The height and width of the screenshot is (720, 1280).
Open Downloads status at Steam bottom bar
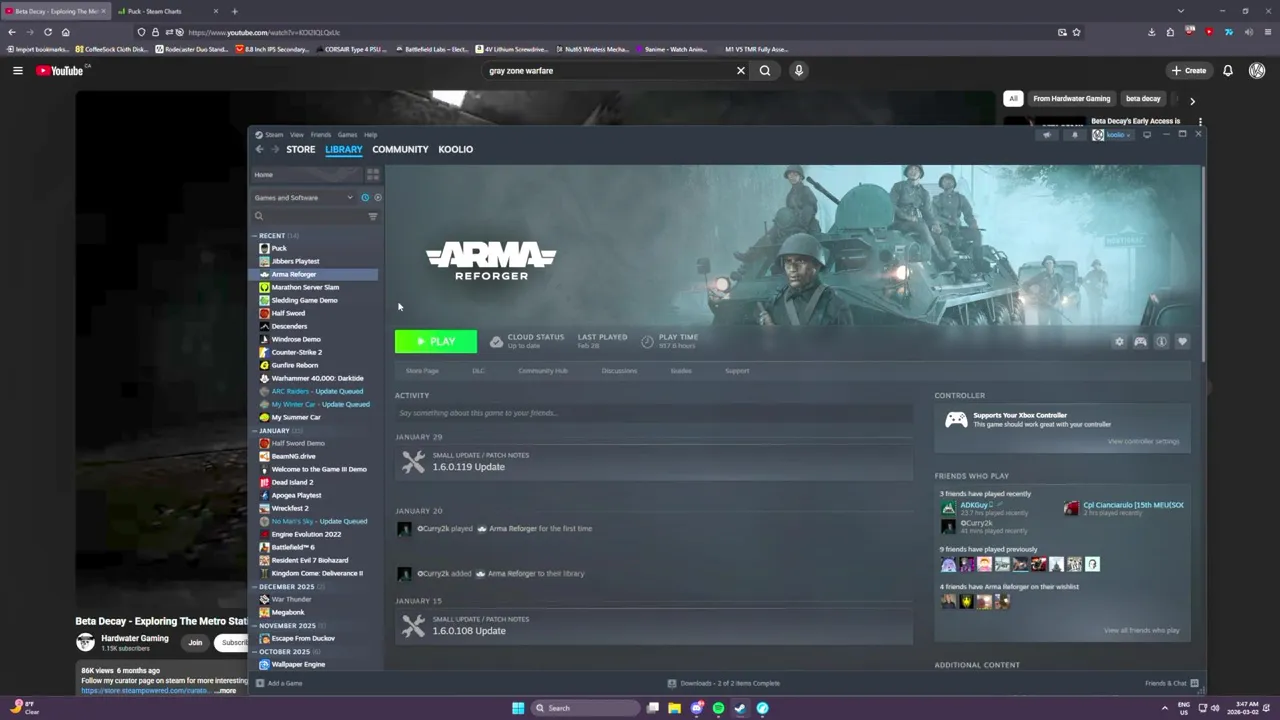[724, 683]
